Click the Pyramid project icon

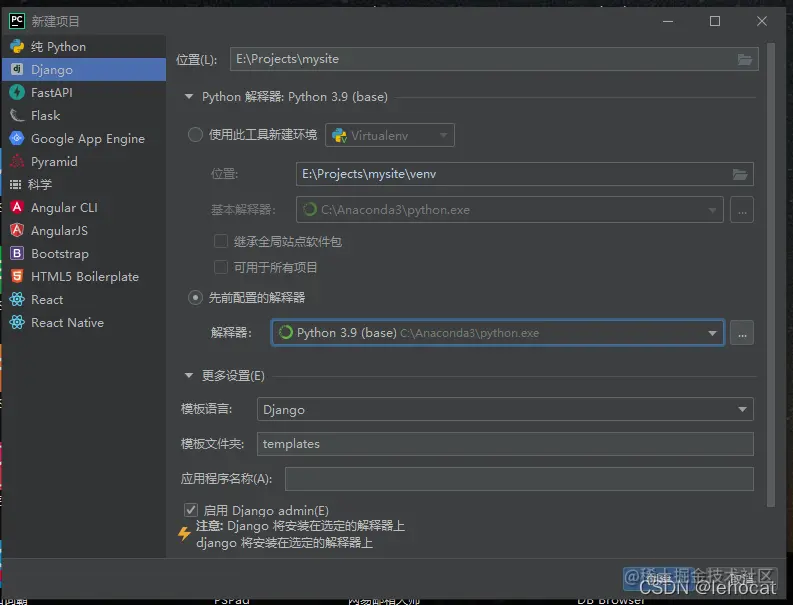pos(17,161)
